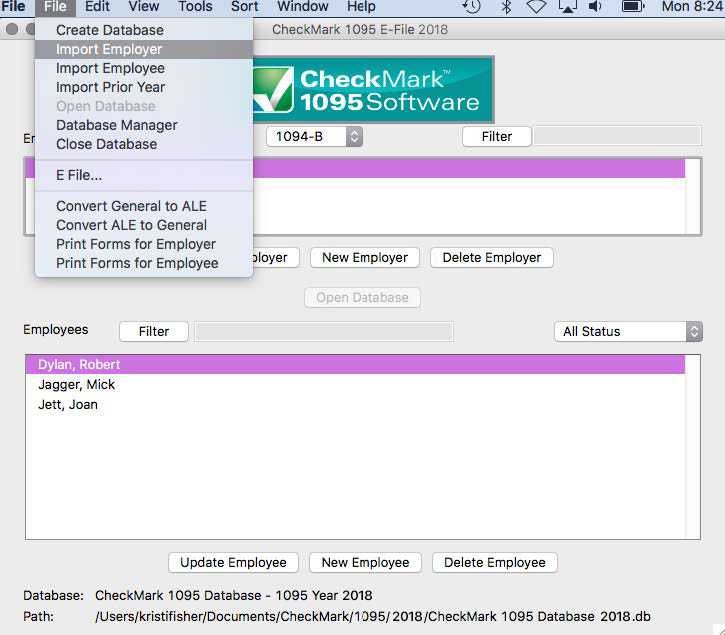The height and width of the screenshot is (635, 725).
Task: Click the employees Filter button
Action: pyautogui.click(x=154, y=331)
